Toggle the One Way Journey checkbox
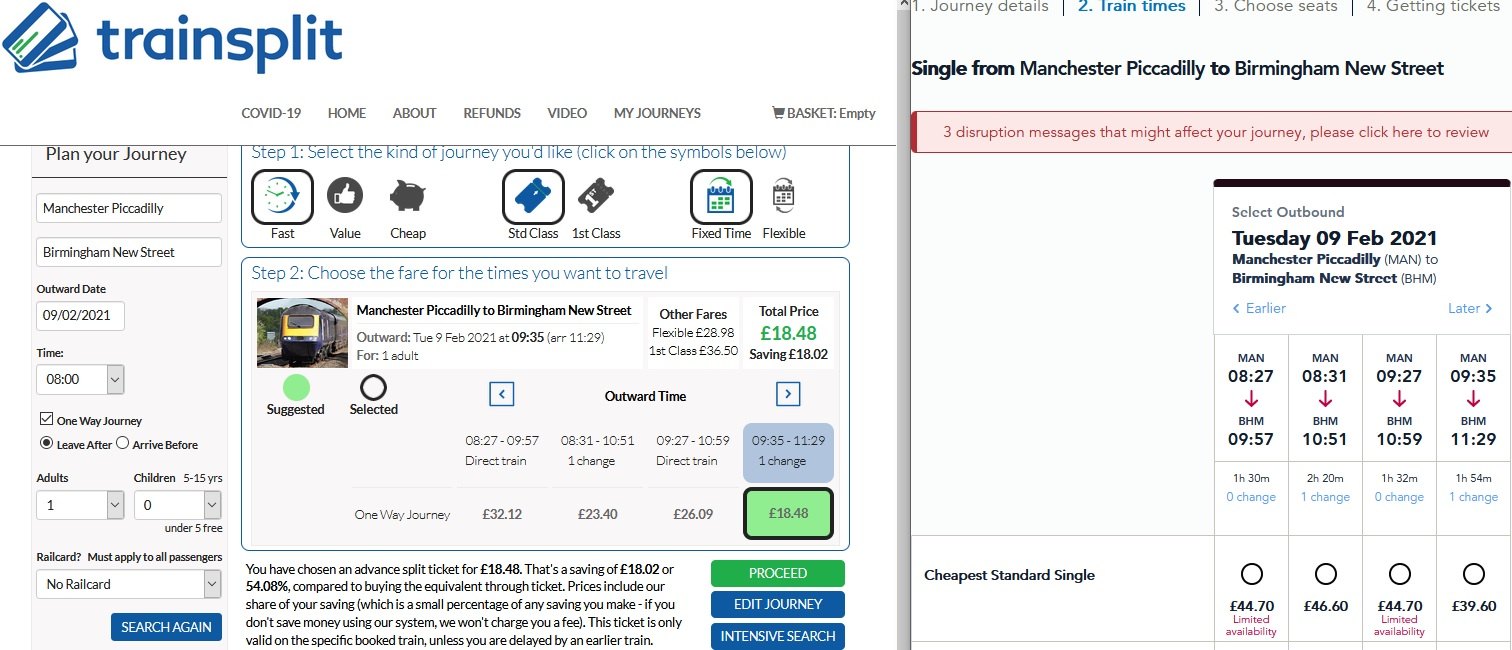Screen dimensions: 1512x650 click(46, 419)
